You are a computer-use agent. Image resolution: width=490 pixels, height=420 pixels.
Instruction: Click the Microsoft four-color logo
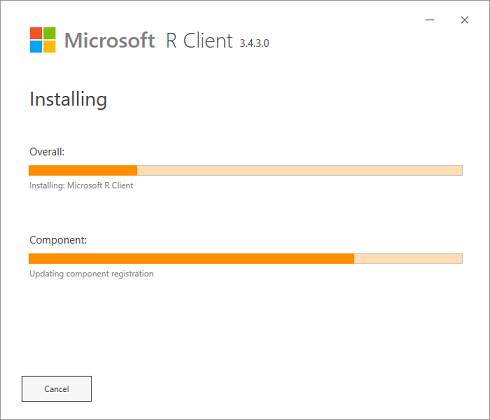[x=43, y=40]
